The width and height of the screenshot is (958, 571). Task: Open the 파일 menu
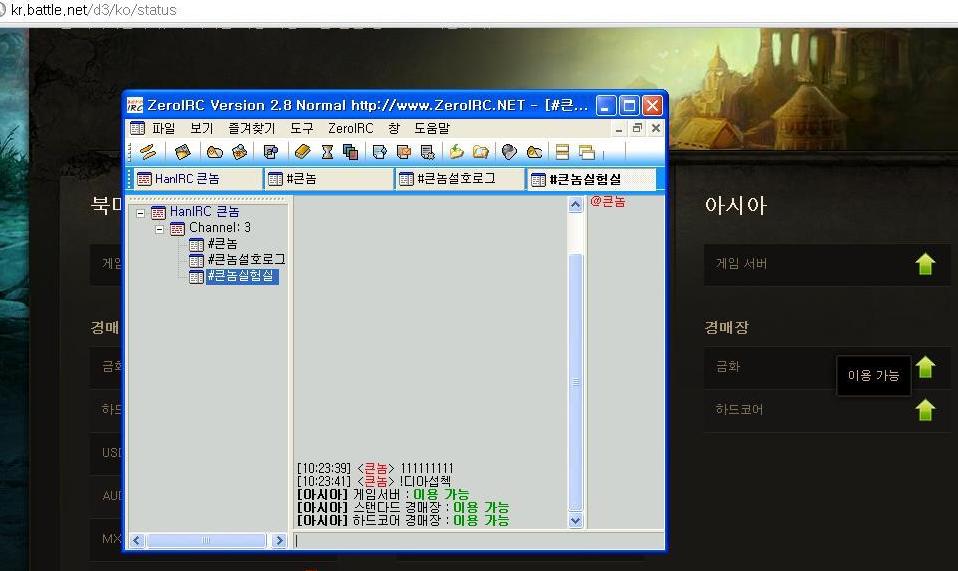pos(163,128)
